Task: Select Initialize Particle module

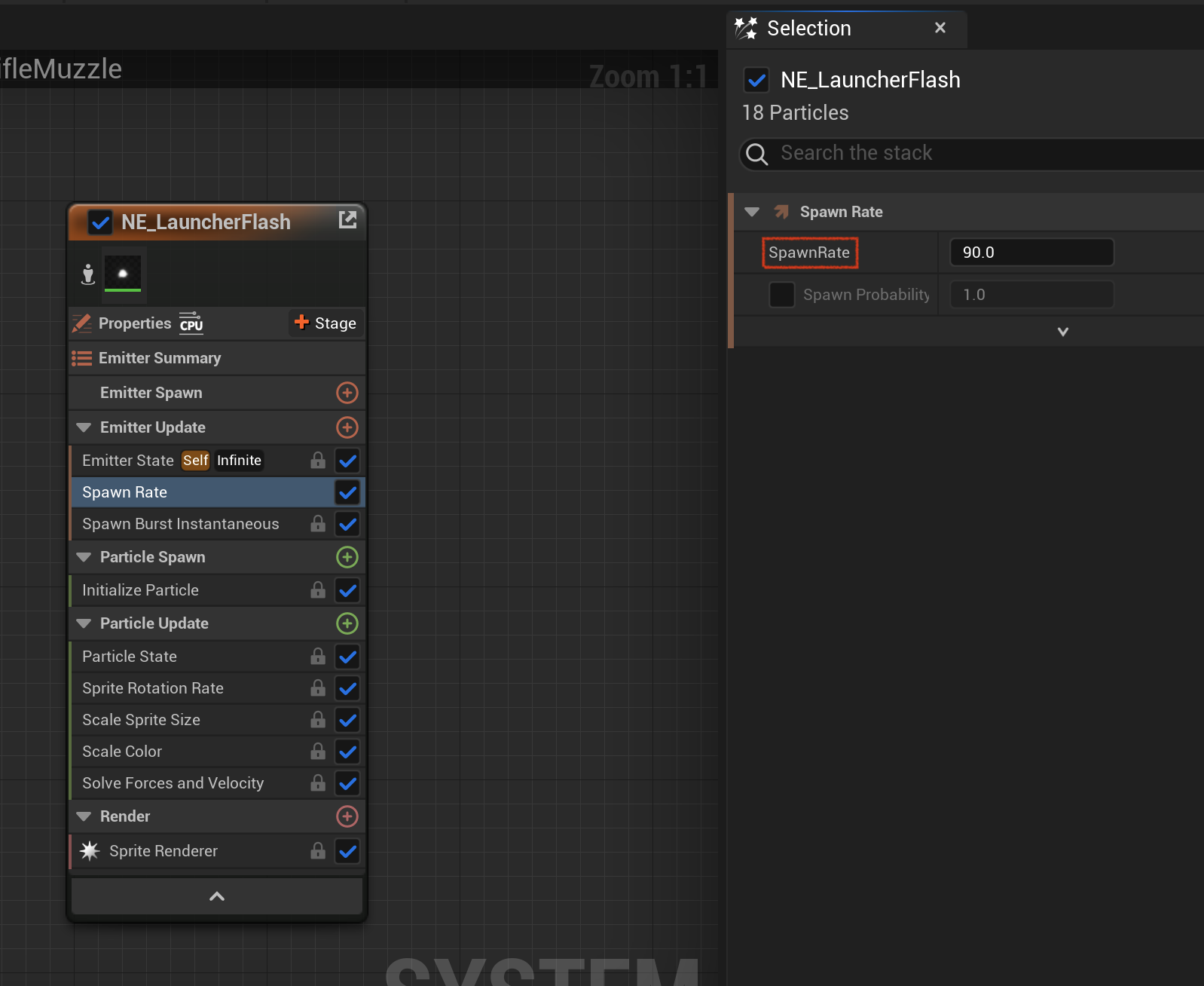Action: [x=217, y=590]
